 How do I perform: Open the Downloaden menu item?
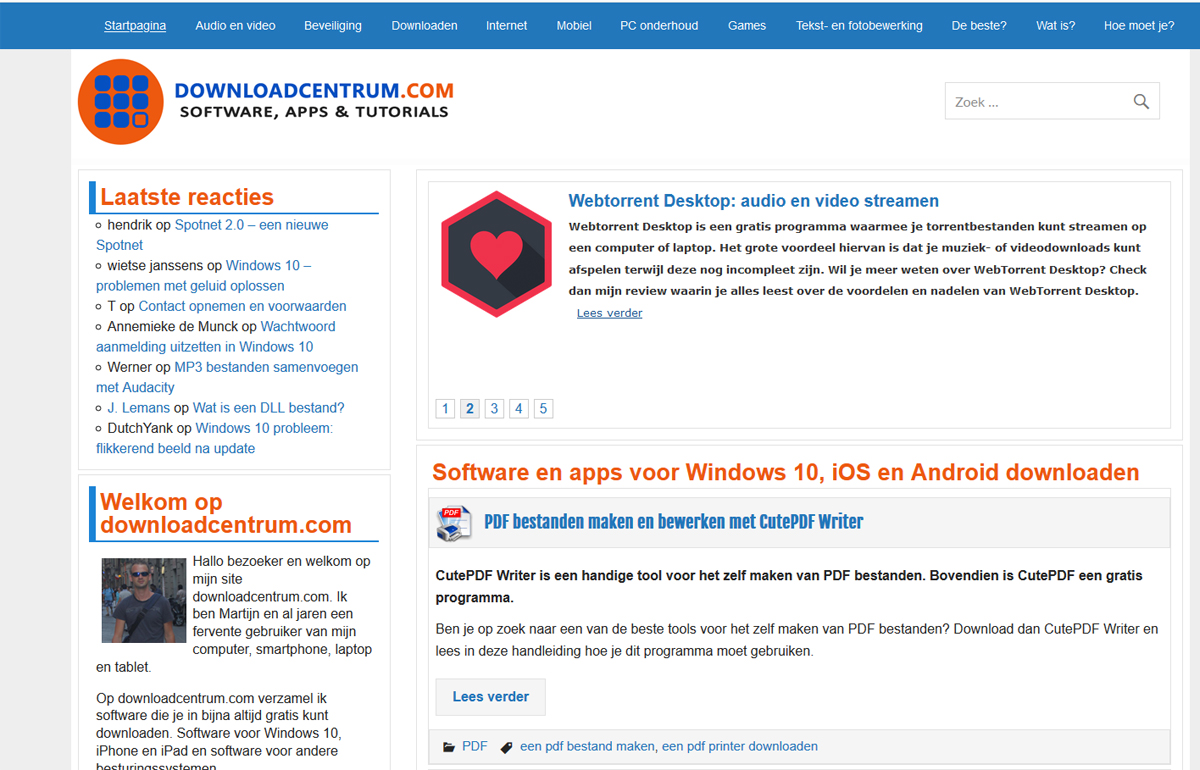(424, 26)
